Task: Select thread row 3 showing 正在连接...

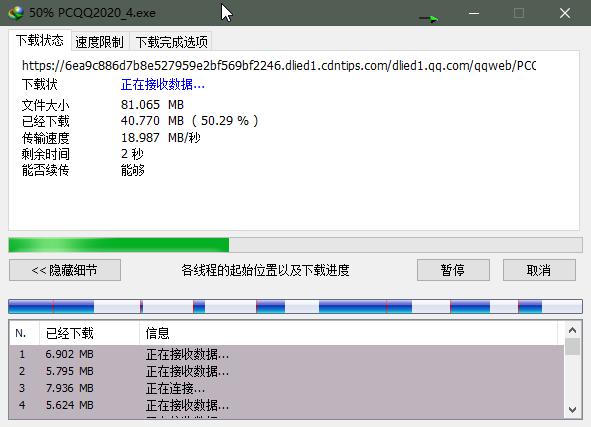Action: [286, 388]
